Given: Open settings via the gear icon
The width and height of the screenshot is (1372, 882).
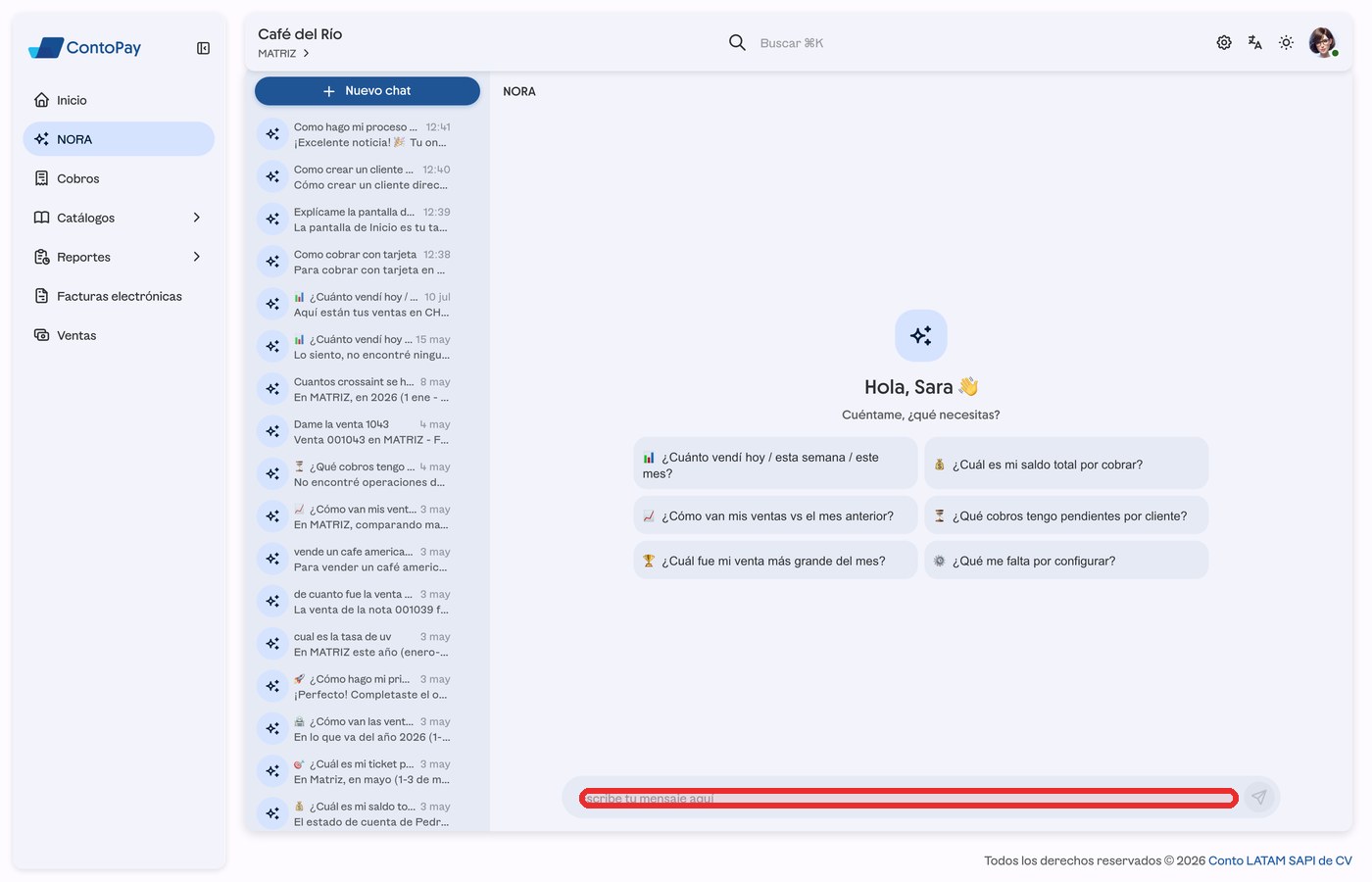Looking at the screenshot, I should coord(1224,43).
